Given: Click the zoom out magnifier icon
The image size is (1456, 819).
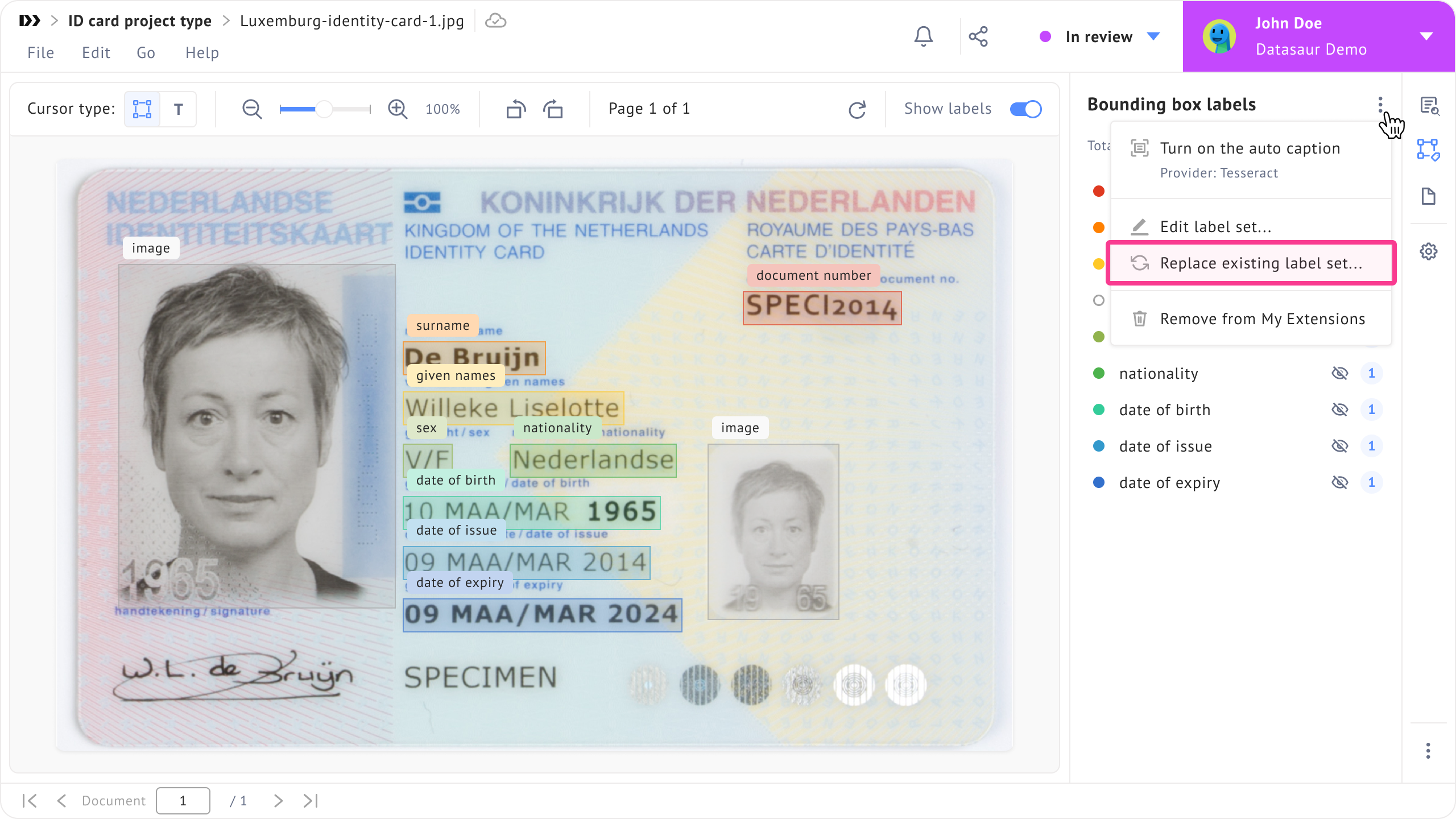Looking at the screenshot, I should [252, 109].
